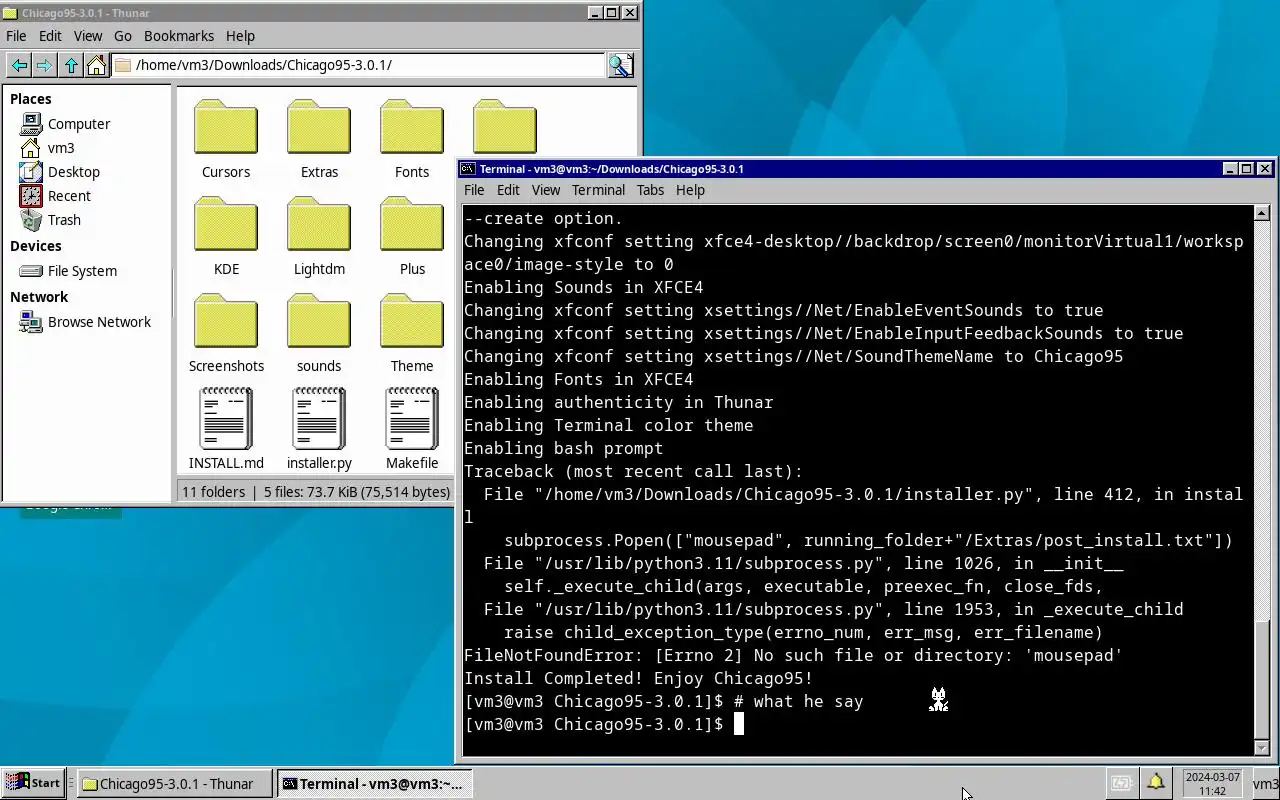1280x800 pixels.
Task: Open the Terminal menu in Terminal
Action: [x=598, y=190]
